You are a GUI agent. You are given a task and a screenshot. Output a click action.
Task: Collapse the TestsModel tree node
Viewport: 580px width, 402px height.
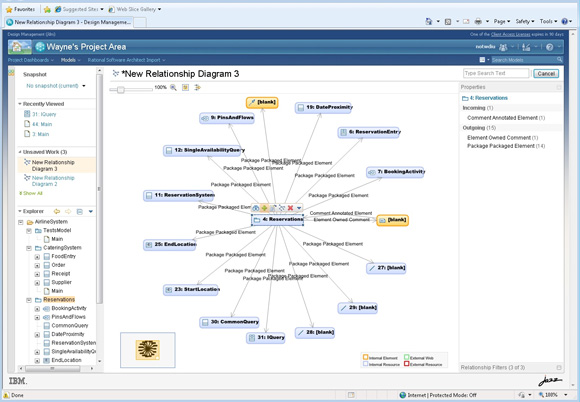[x=28, y=230]
